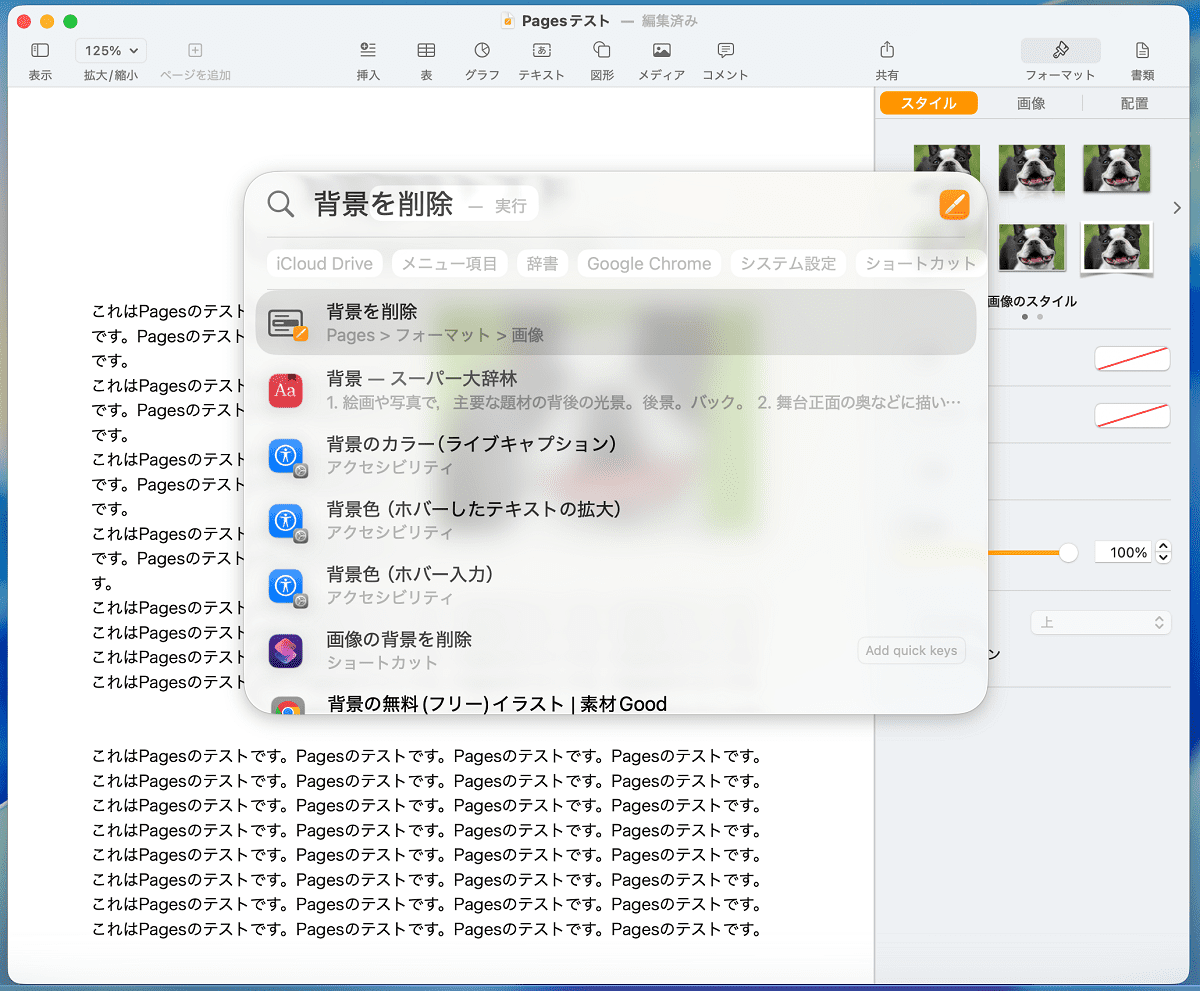Viewport: 1200px width, 991px height.
Task: Click the グラフ chart toolbar icon
Action: coord(482,50)
